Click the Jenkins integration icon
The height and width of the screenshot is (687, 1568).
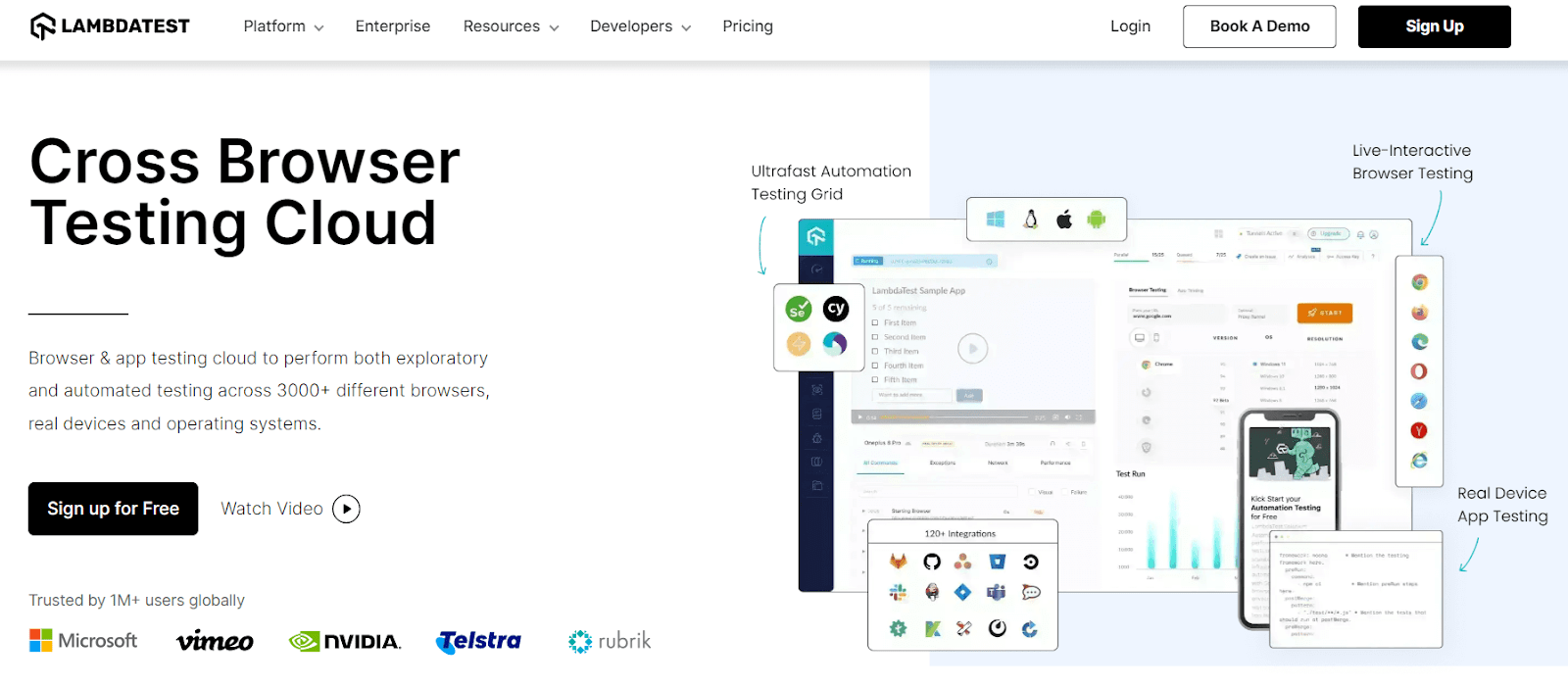point(932,592)
